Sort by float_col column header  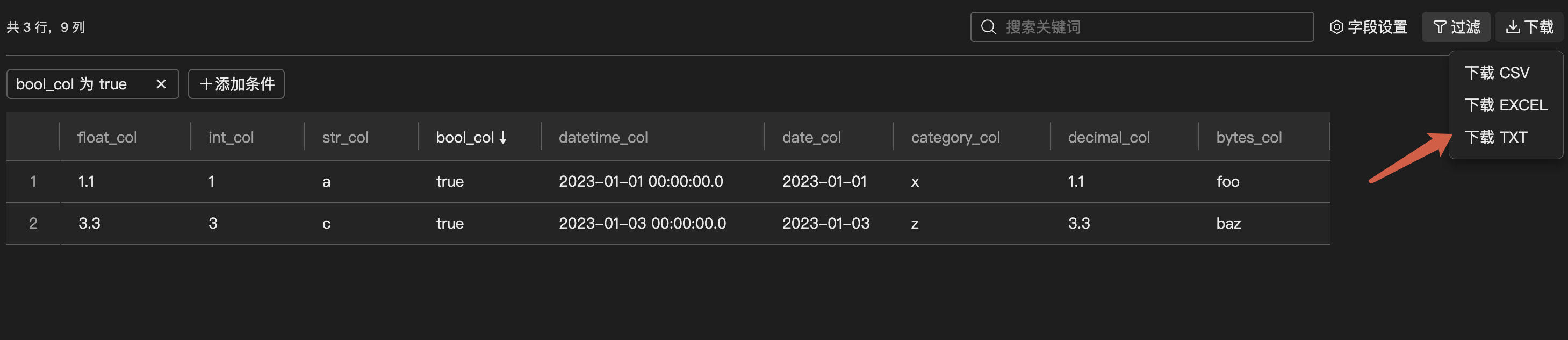point(107,138)
